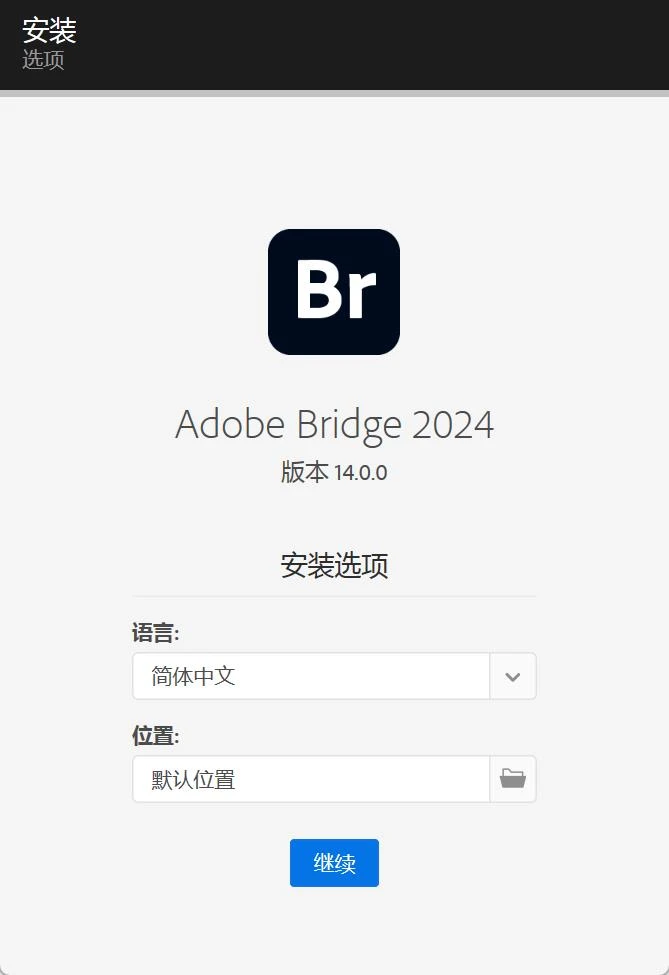The width and height of the screenshot is (669, 975).
Task: Click the 安装选项 section heading
Action: 334,566
